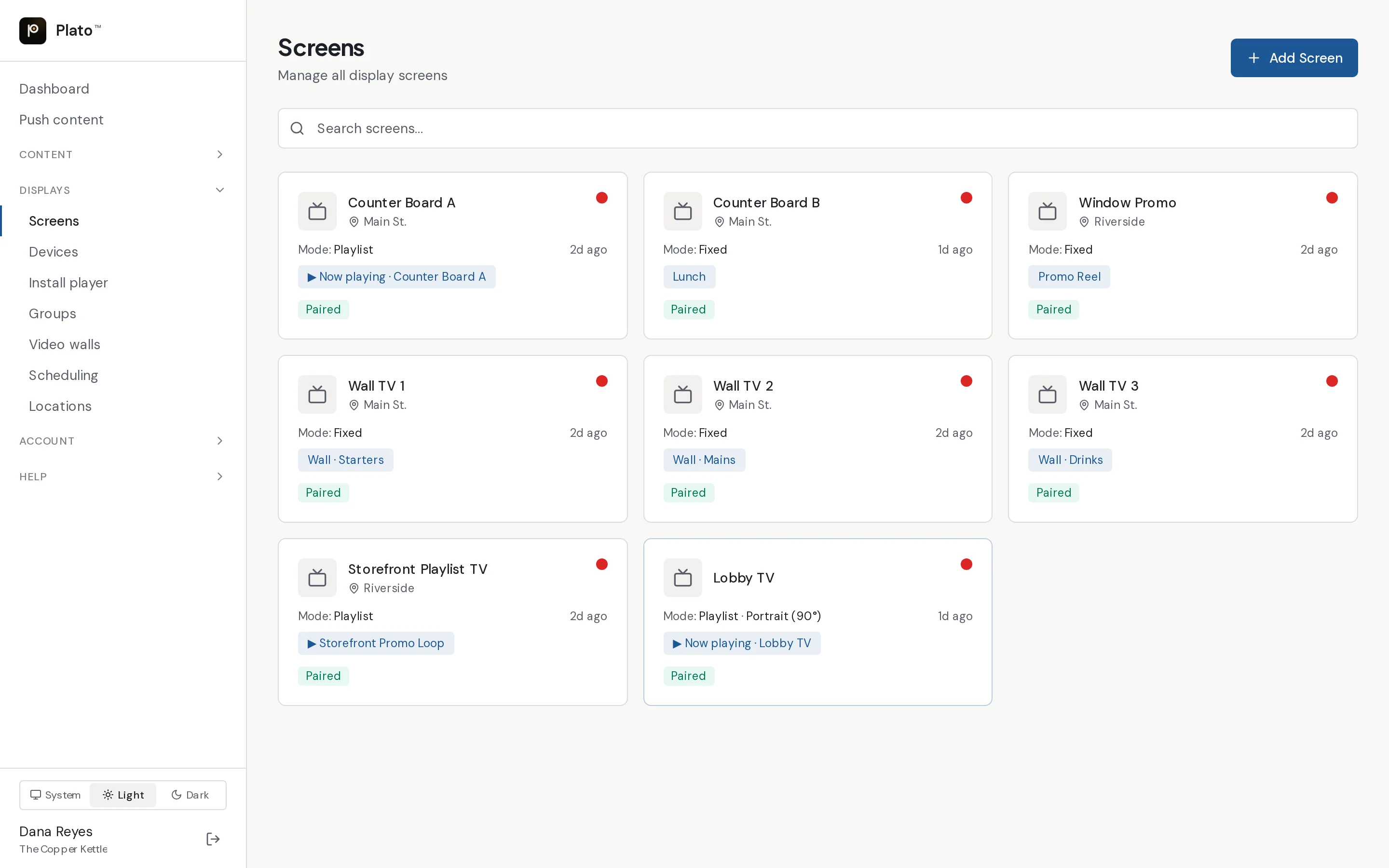
Task: Click the logout icon beside Dana Reyes
Action: [213, 839]
